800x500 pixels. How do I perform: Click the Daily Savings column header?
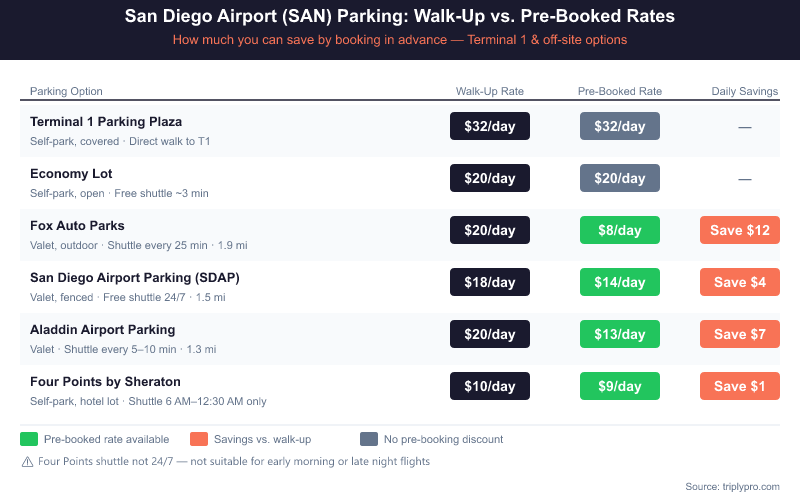click(x=744, y=91)
